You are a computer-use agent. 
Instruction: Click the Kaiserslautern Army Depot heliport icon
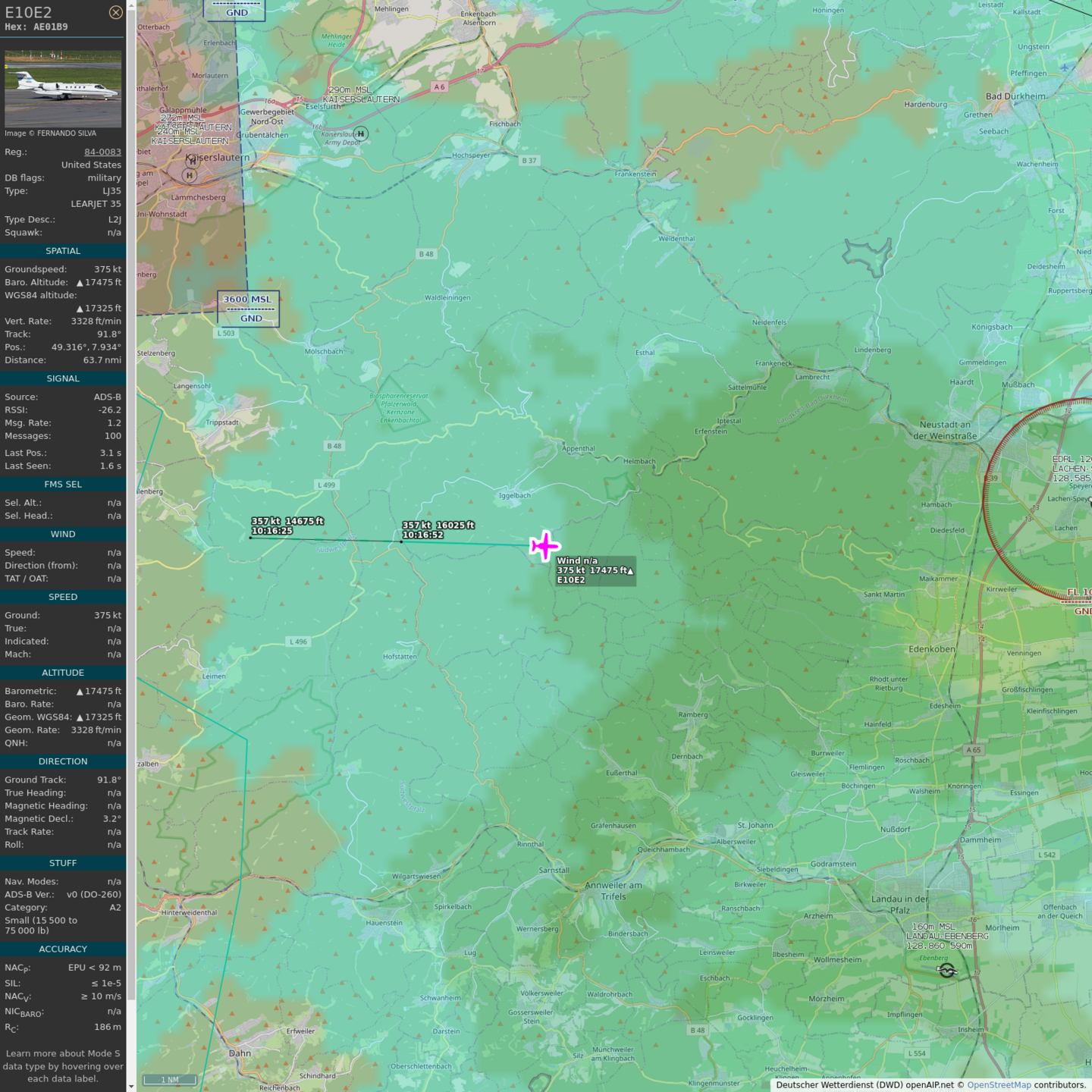tap(361, 134)
